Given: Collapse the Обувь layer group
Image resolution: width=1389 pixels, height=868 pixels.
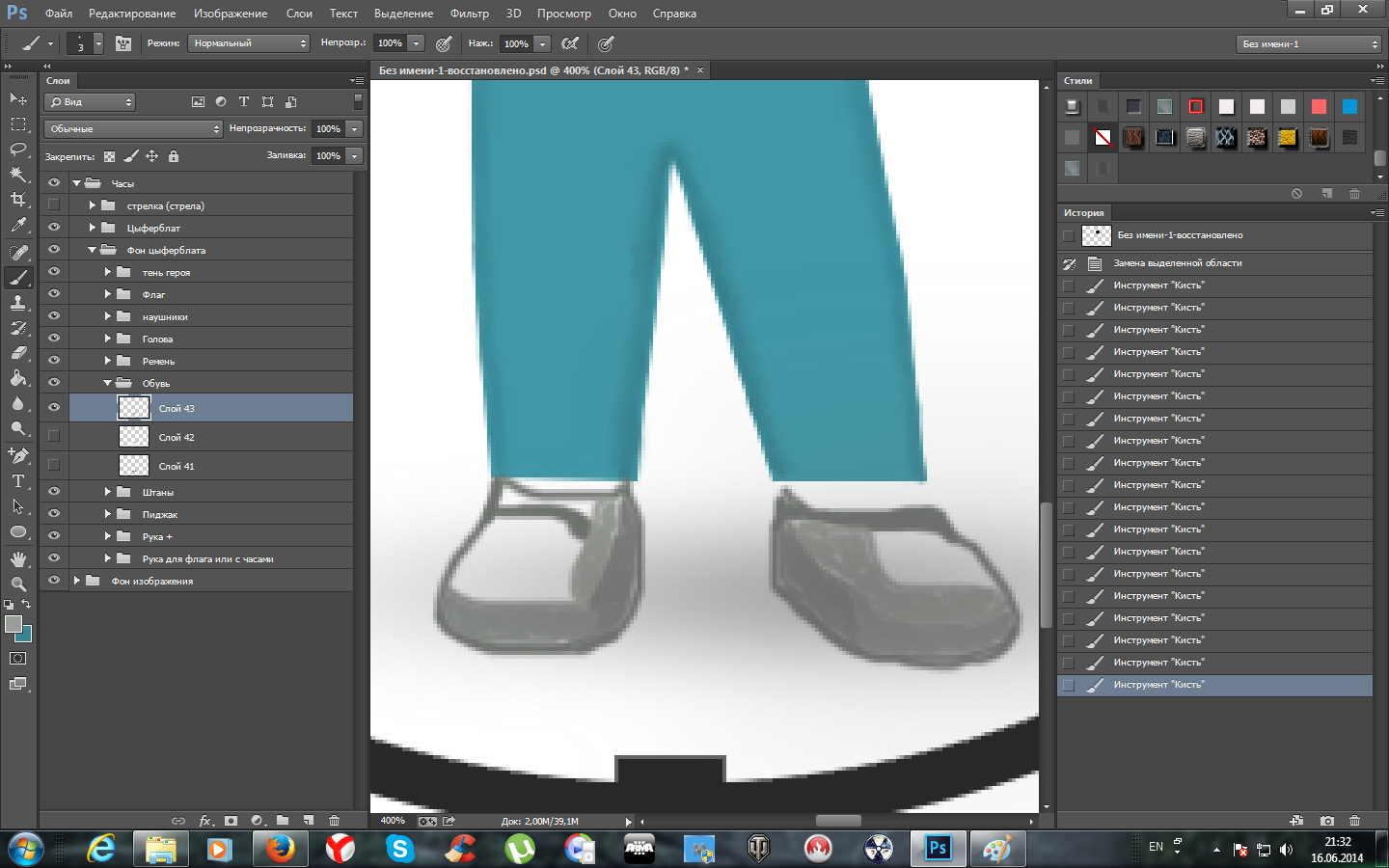Looking at the screenshot, I should (108, 383).
